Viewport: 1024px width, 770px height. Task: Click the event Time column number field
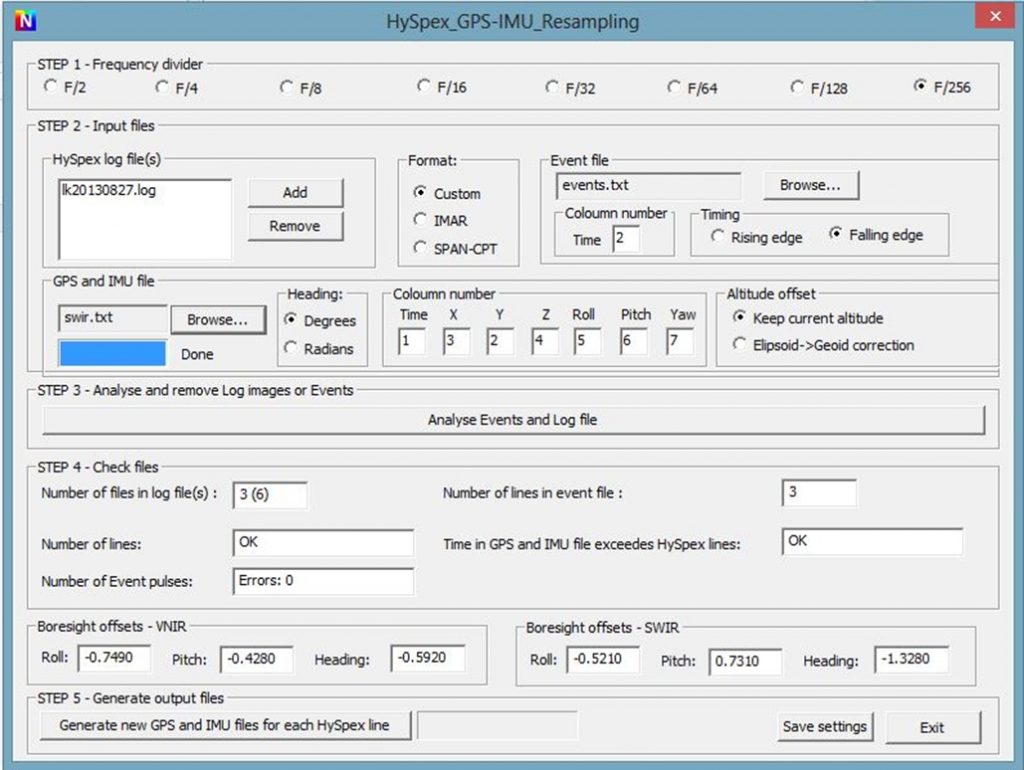pos(626,239)
